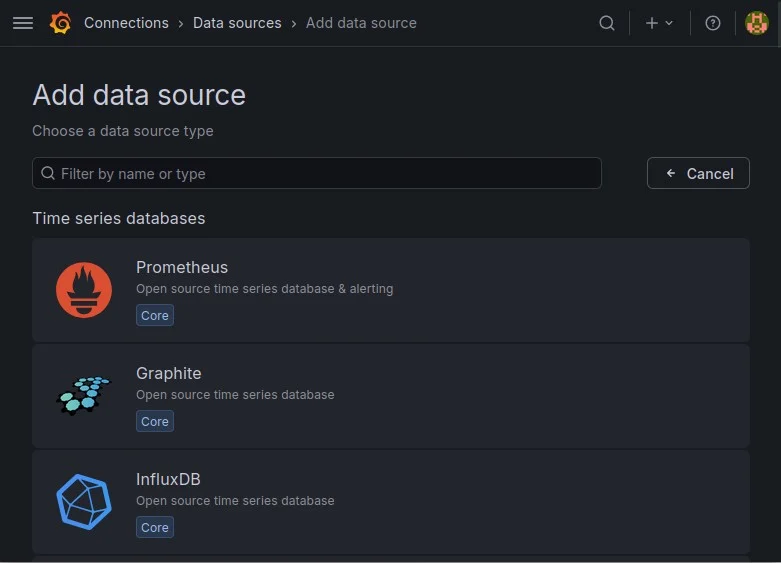Open the hamburger navigation menu
Image resolution: width=781 pixels, height=563 pixels.
tap(23, 23)
